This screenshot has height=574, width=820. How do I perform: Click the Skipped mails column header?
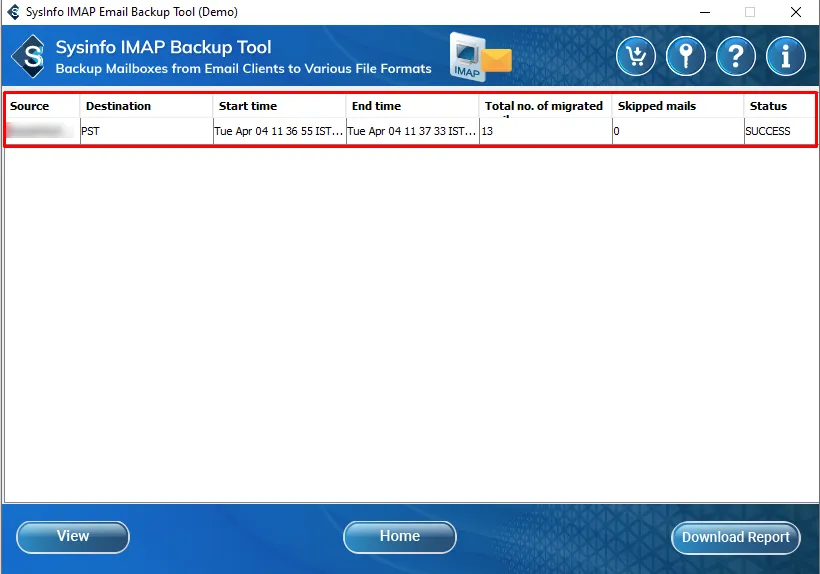(678, 106)
